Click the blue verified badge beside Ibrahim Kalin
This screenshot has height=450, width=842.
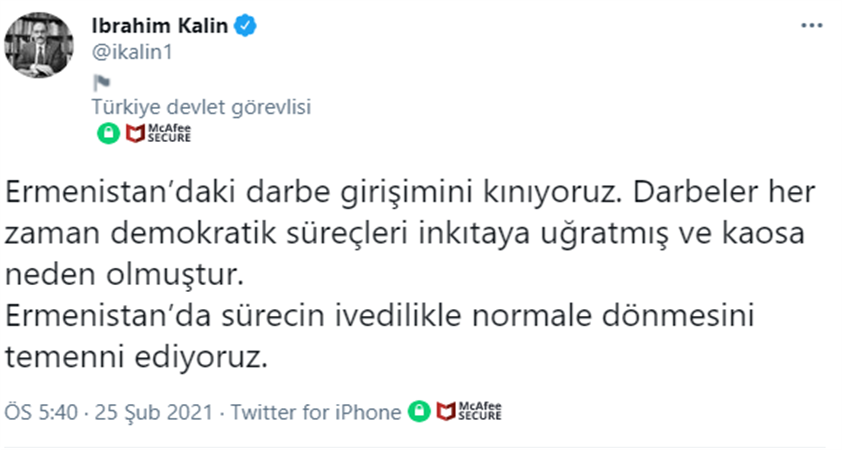(x=247, y=27)
